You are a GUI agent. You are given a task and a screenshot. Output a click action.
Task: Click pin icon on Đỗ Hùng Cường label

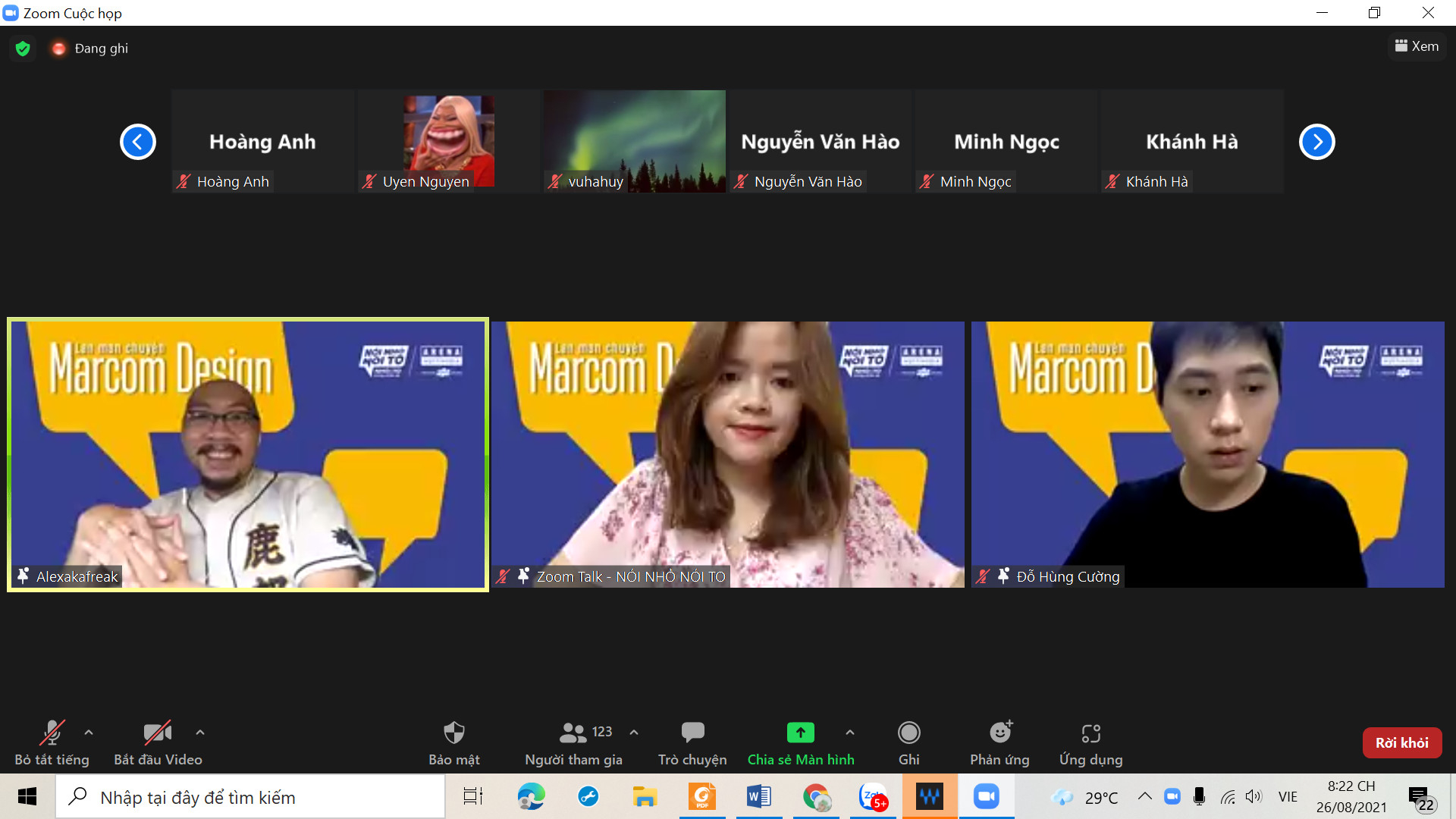[x=1003, y=576]
